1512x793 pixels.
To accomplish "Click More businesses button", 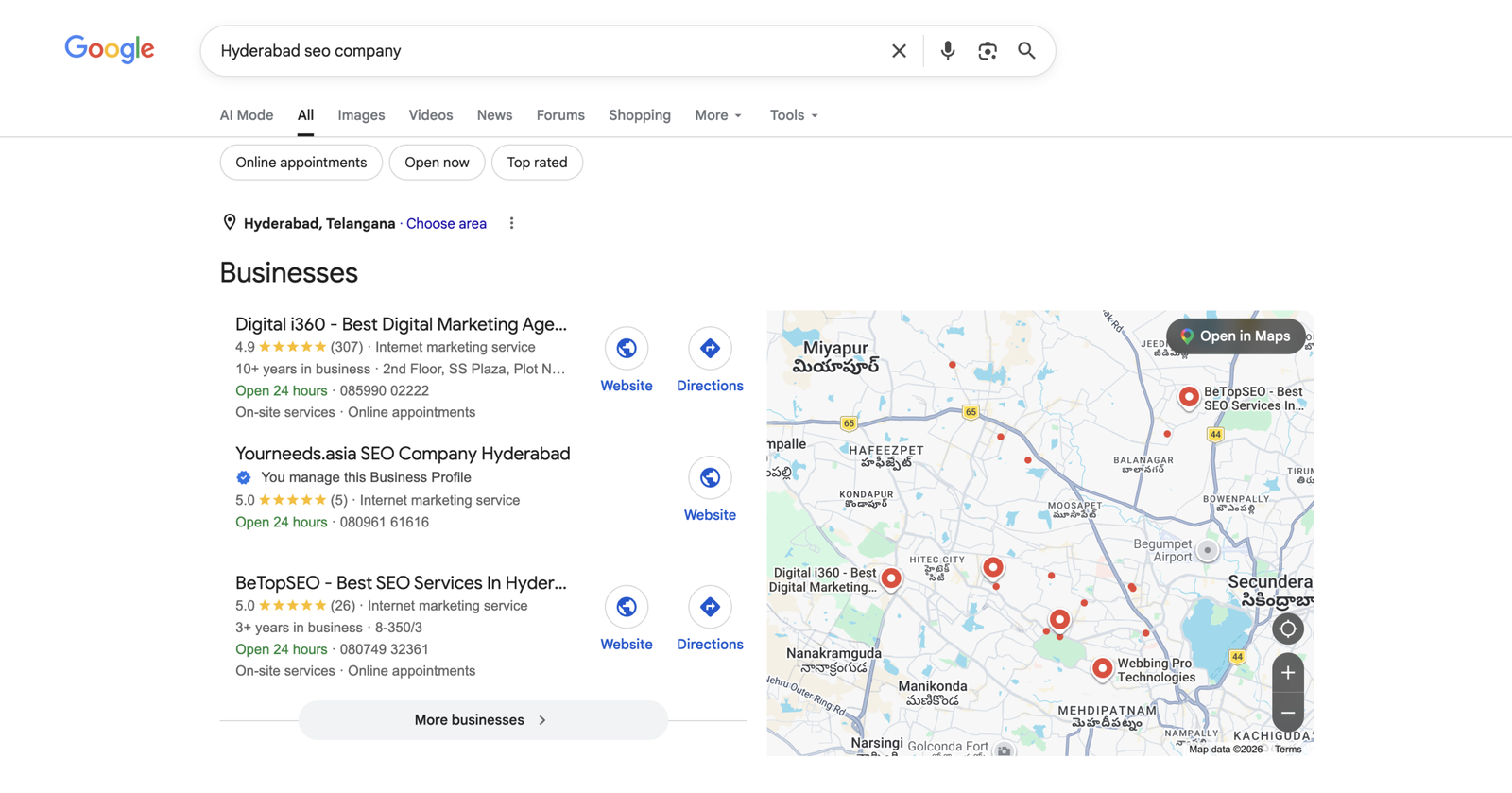I will coord(483,720).
